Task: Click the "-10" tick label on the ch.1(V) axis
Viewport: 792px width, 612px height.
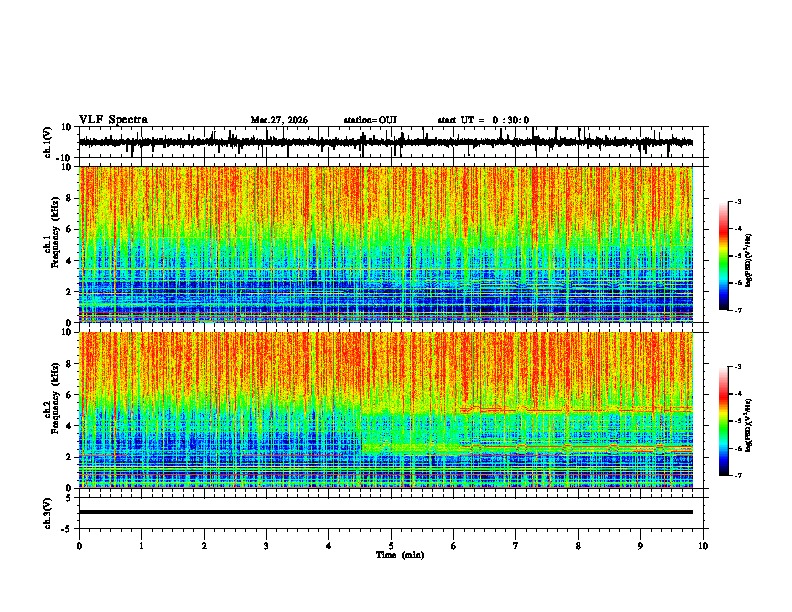Action: click(x=65, y=158)
